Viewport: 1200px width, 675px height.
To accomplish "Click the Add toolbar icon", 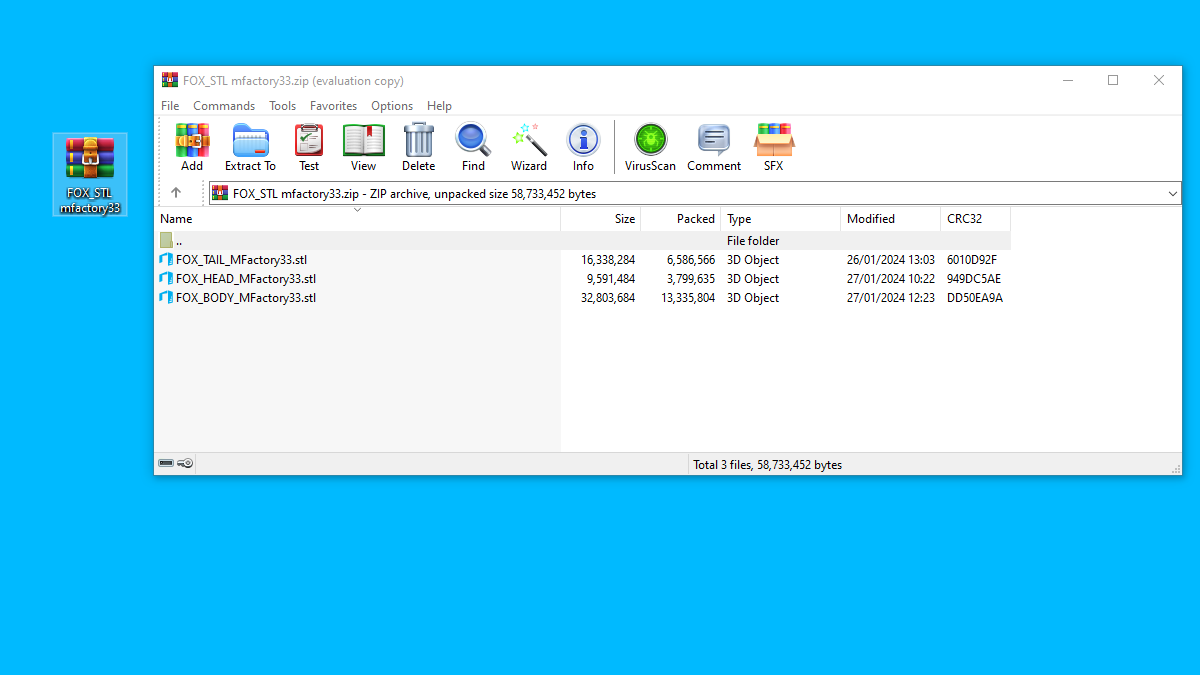I will [192, 147].
